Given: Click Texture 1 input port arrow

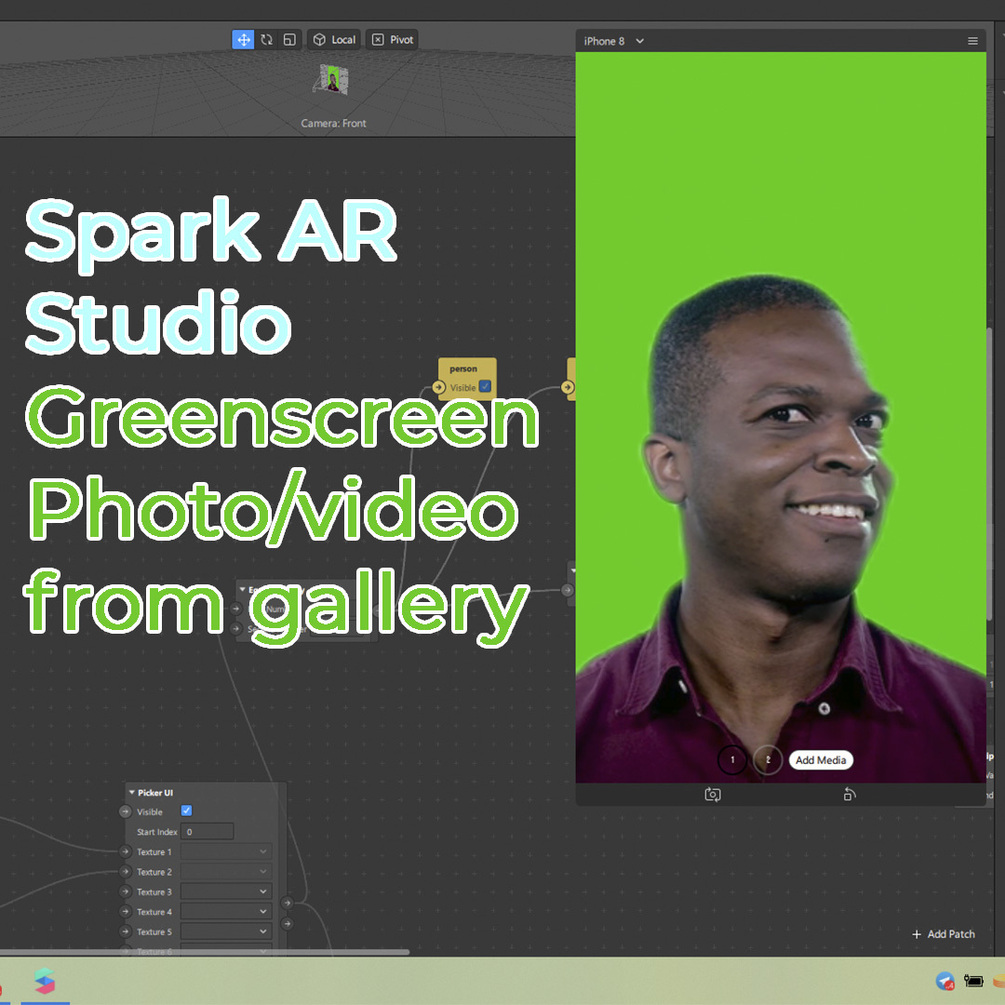Looking at the screenshot, I should [126, 852].
